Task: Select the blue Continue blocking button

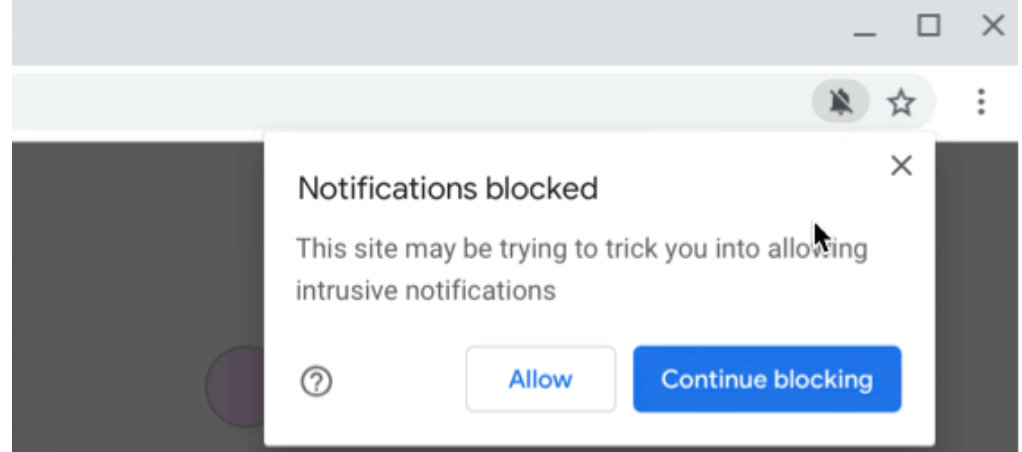Action: click(x=767, y=379)
